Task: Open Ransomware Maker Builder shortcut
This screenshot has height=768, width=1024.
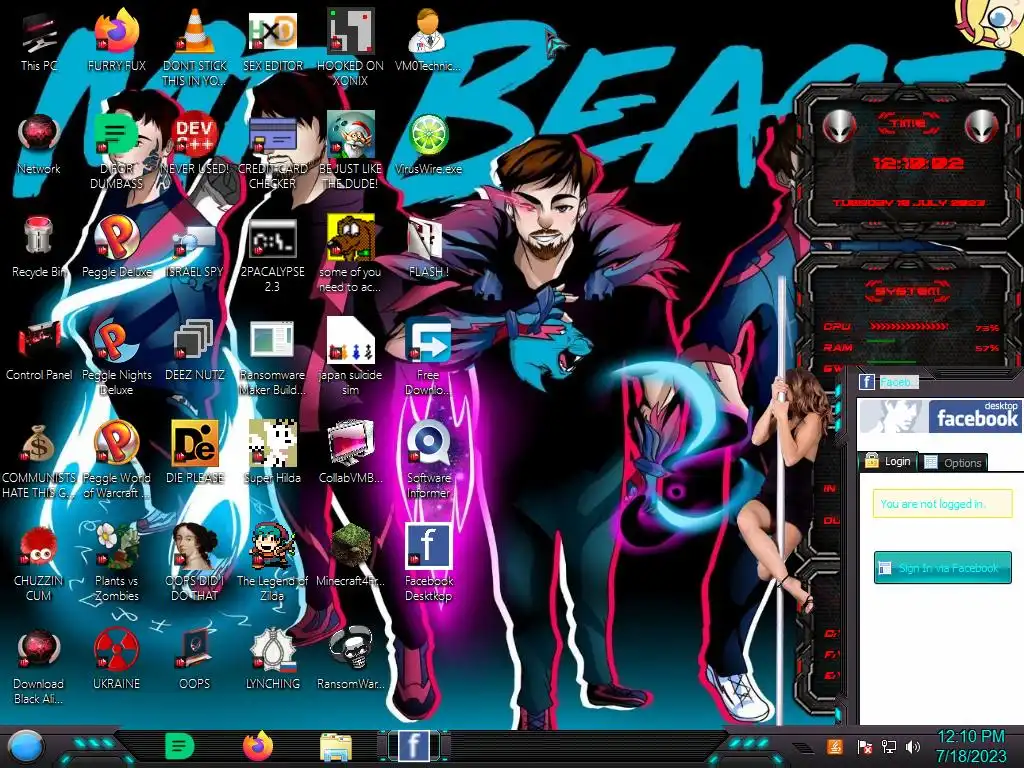Action: (272, 358)
